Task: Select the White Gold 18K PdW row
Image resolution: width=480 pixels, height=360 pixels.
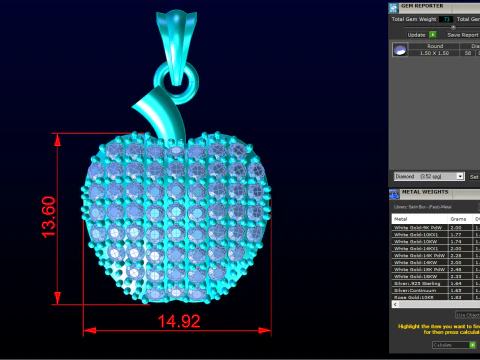Action: [436, 269]
